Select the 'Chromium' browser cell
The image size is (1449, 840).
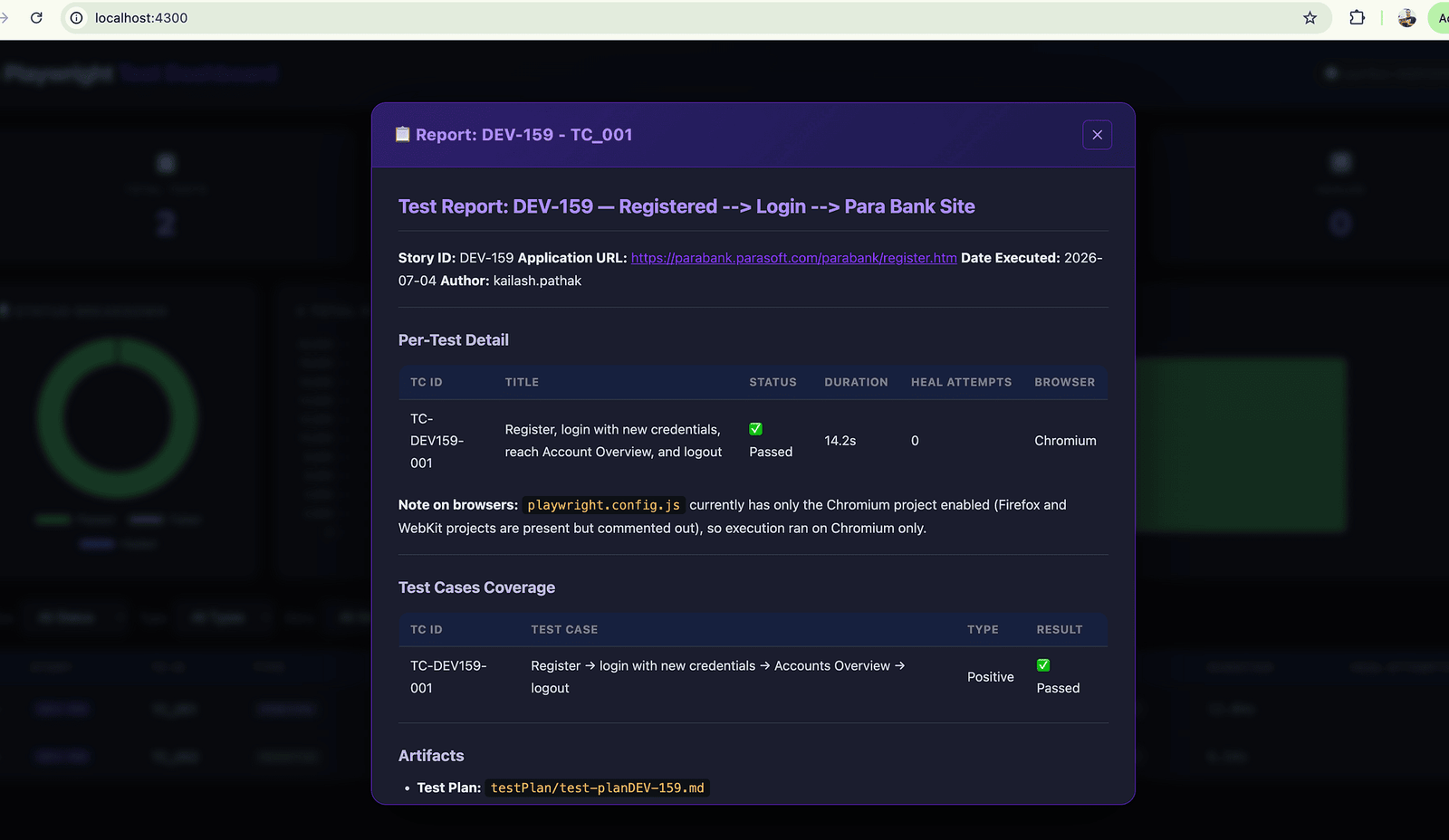[1065, 441]
